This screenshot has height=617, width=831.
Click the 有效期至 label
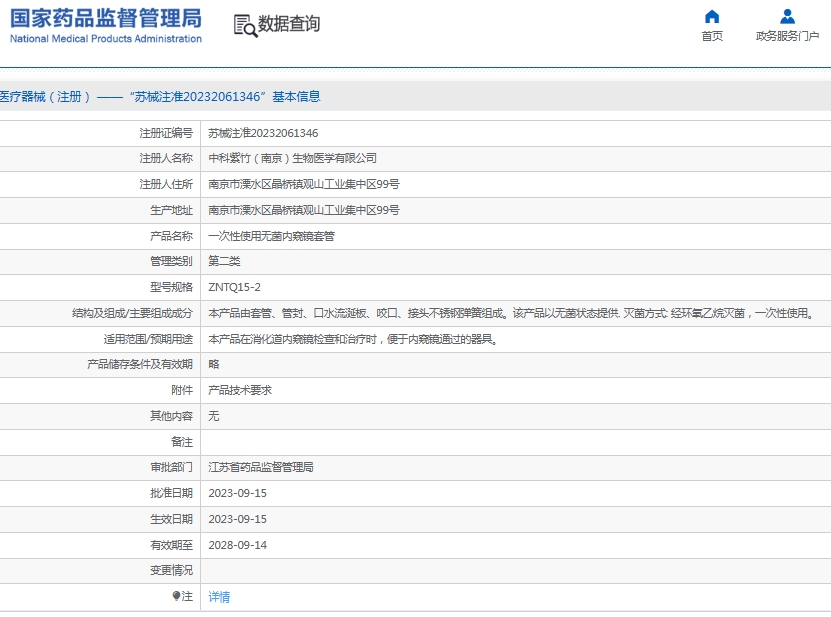coord(171,544)
